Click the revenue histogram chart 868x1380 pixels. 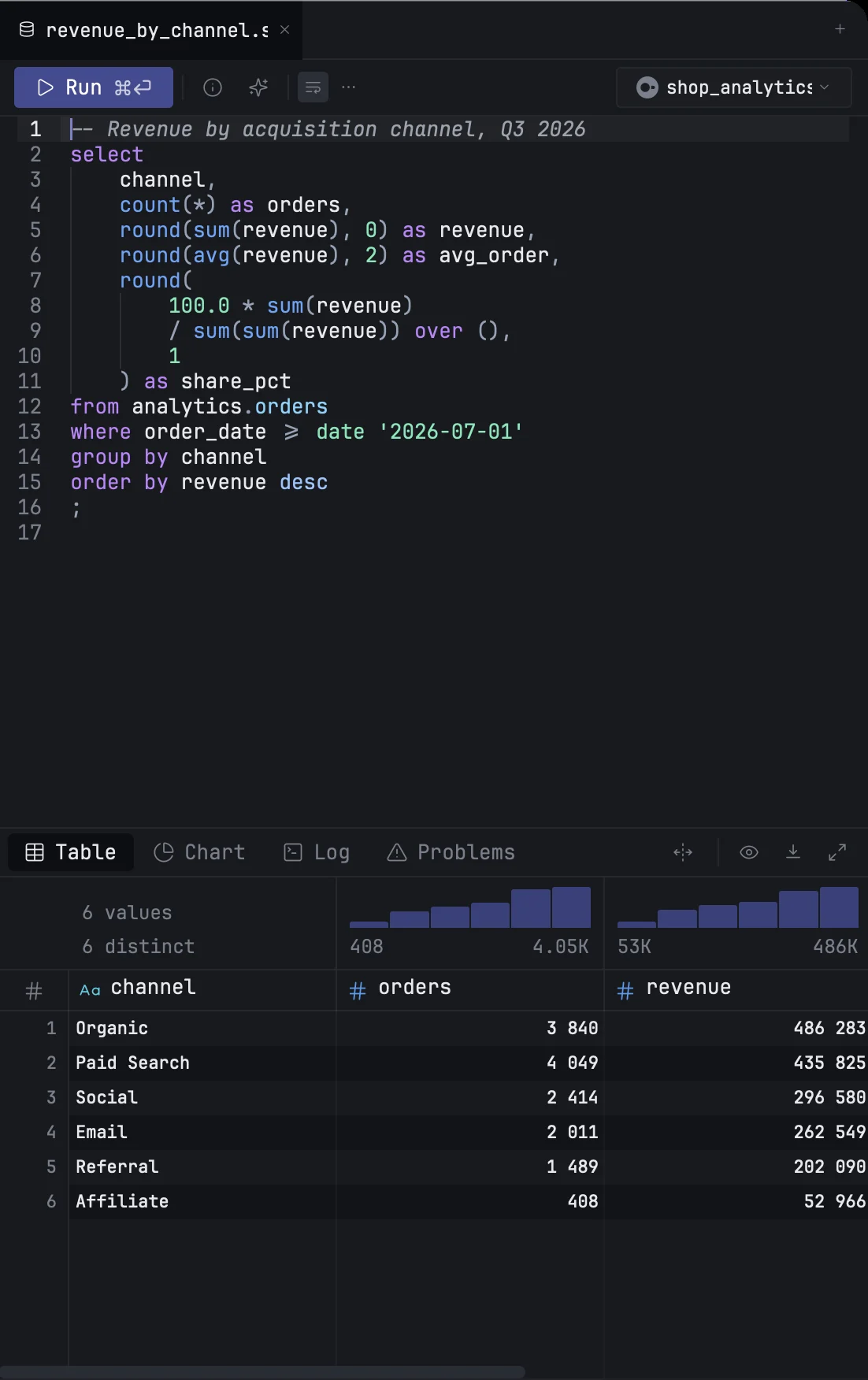coord(738,907)
